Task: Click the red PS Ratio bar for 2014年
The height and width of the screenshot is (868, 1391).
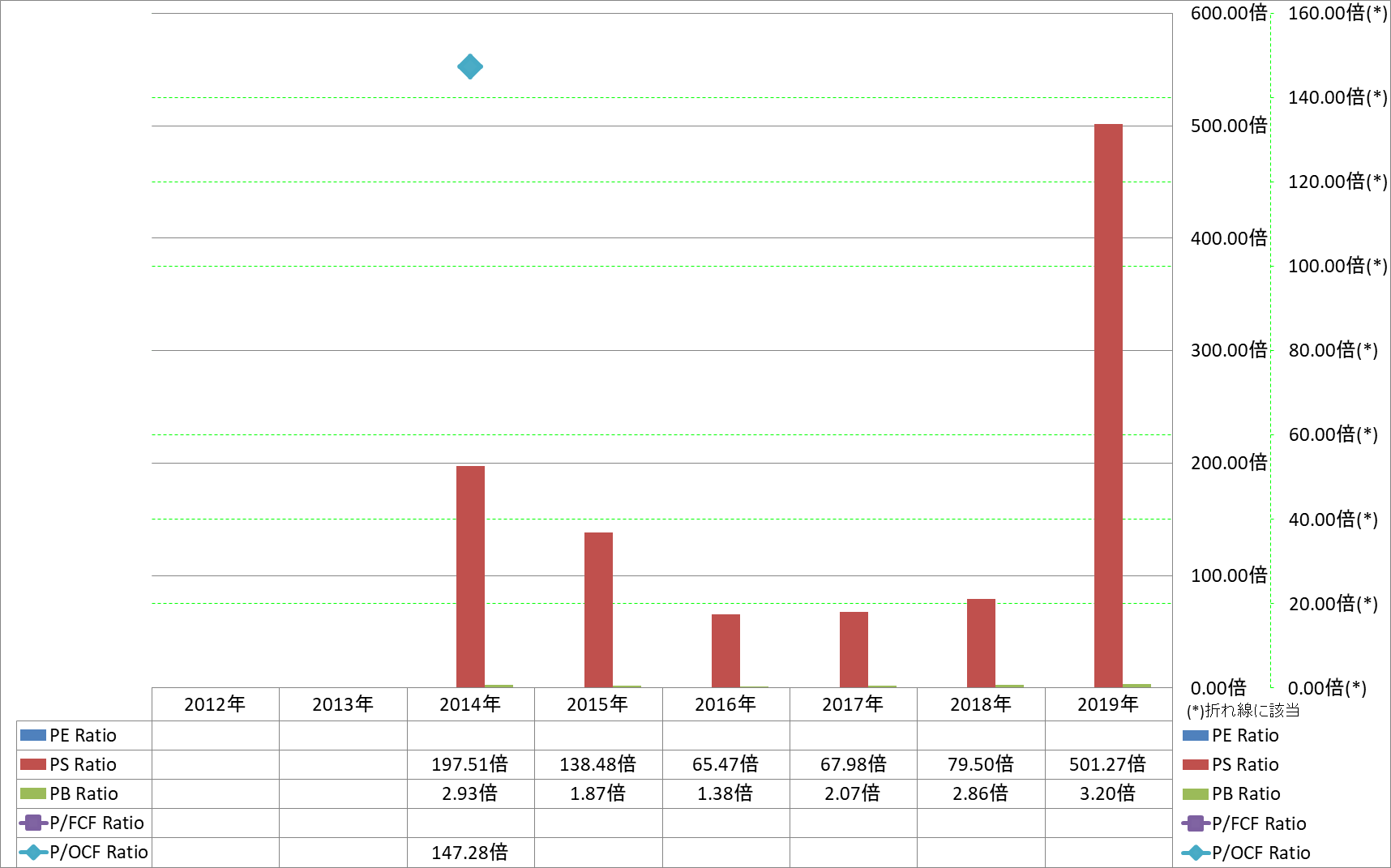Action: point(470,576)
